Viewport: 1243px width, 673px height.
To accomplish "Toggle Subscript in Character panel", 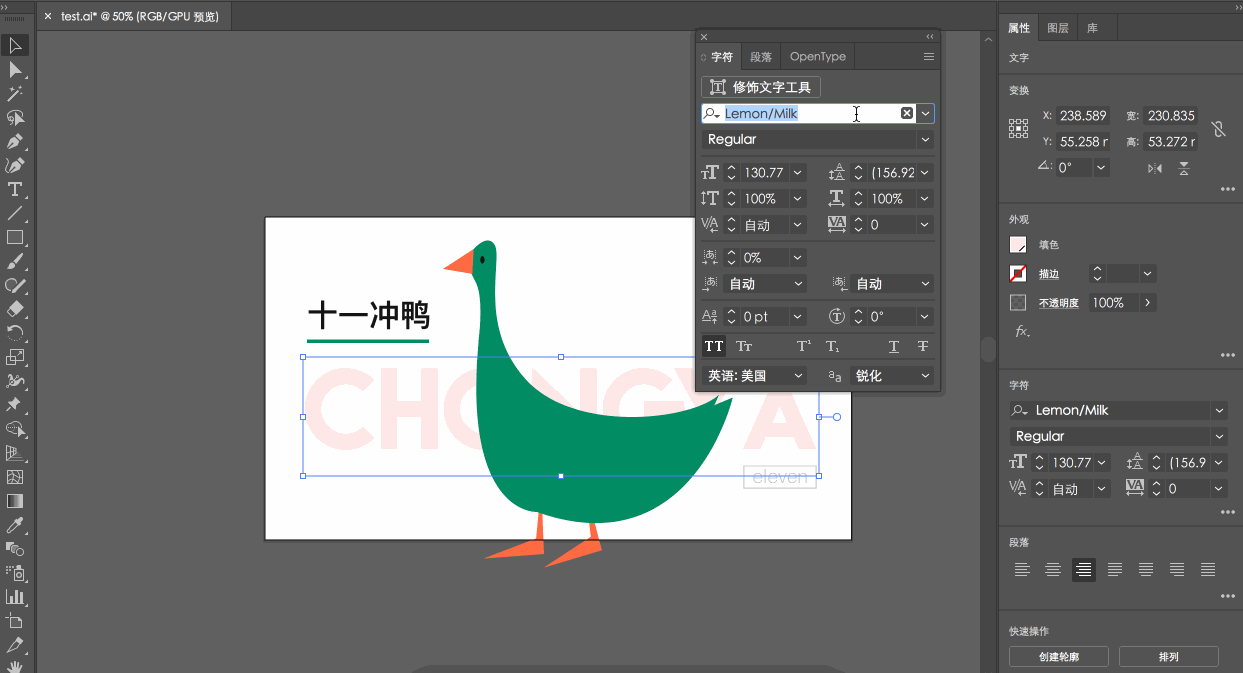I will (833, 346).
